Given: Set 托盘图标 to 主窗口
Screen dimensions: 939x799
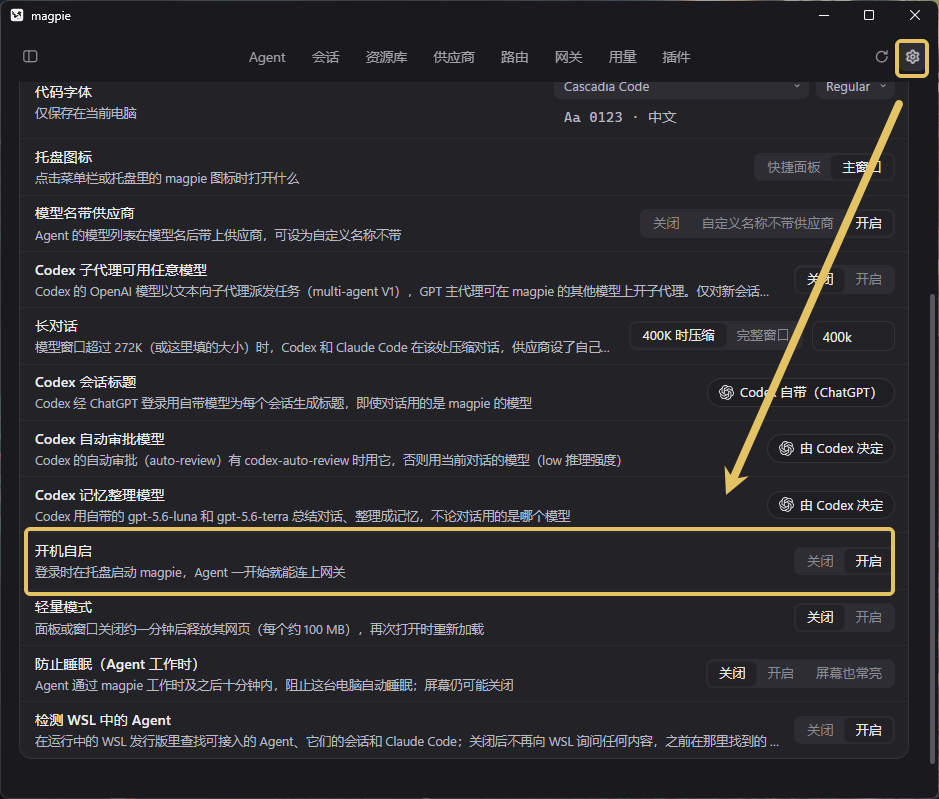Looking at the screenshot, I should [x=862, y=167].
